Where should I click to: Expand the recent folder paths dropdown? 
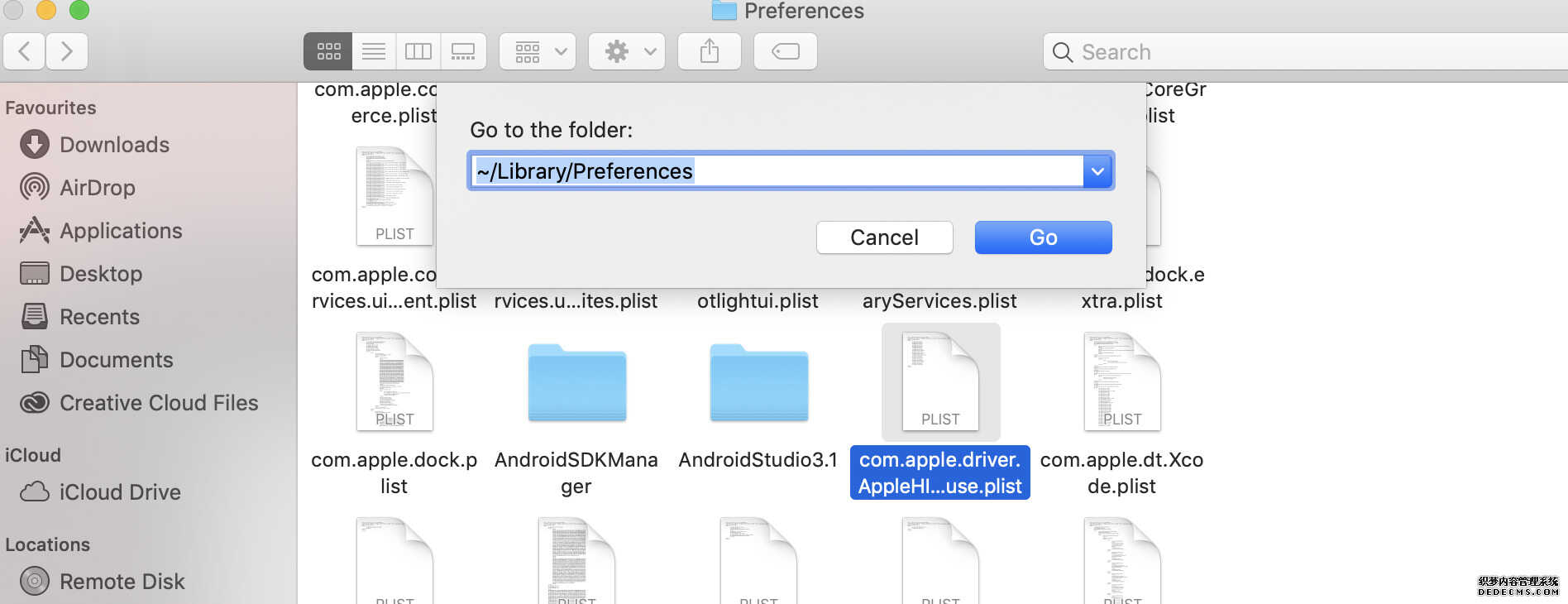[1097, 171]
